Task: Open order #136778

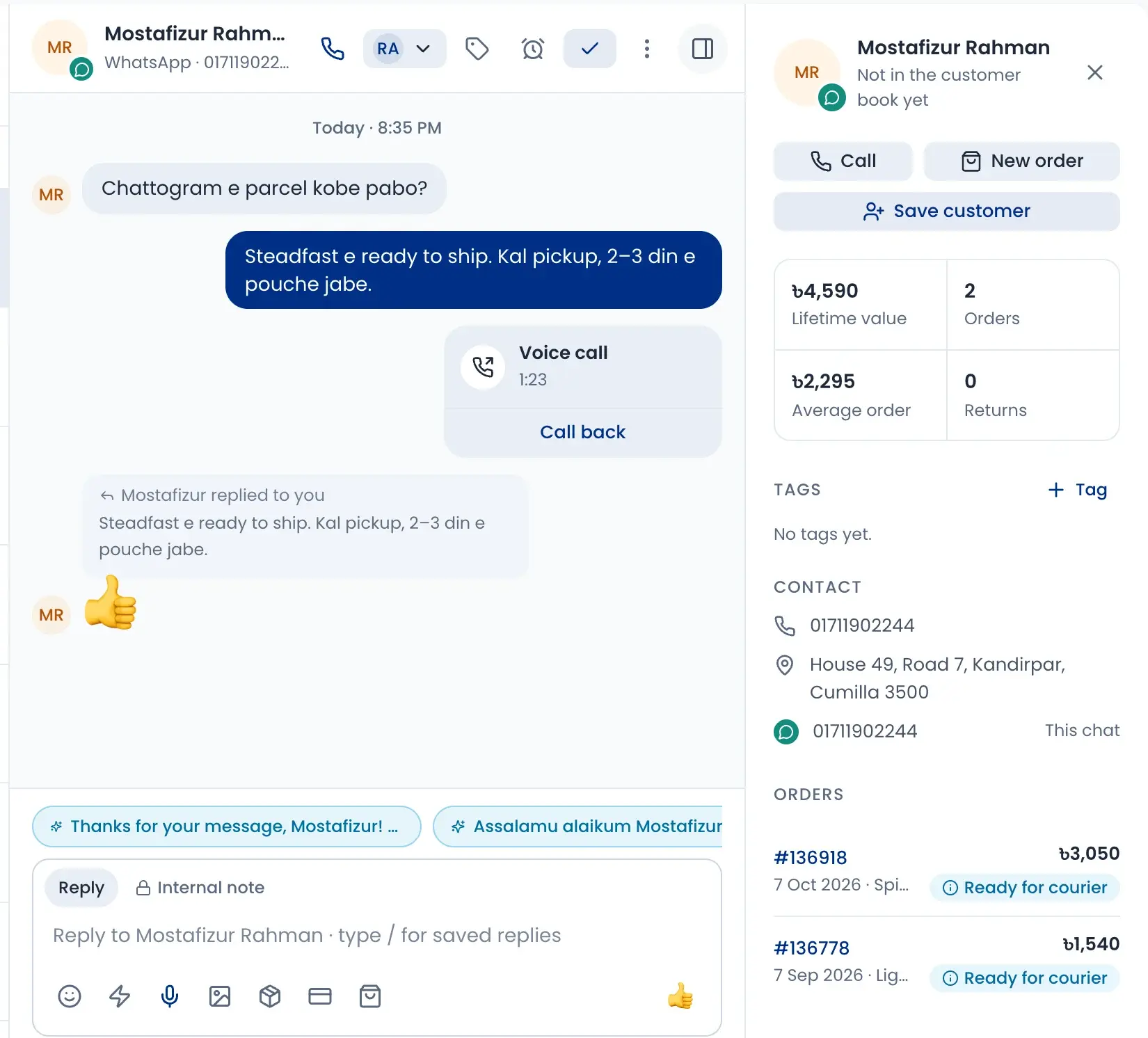Action: (x=811, y=948)
